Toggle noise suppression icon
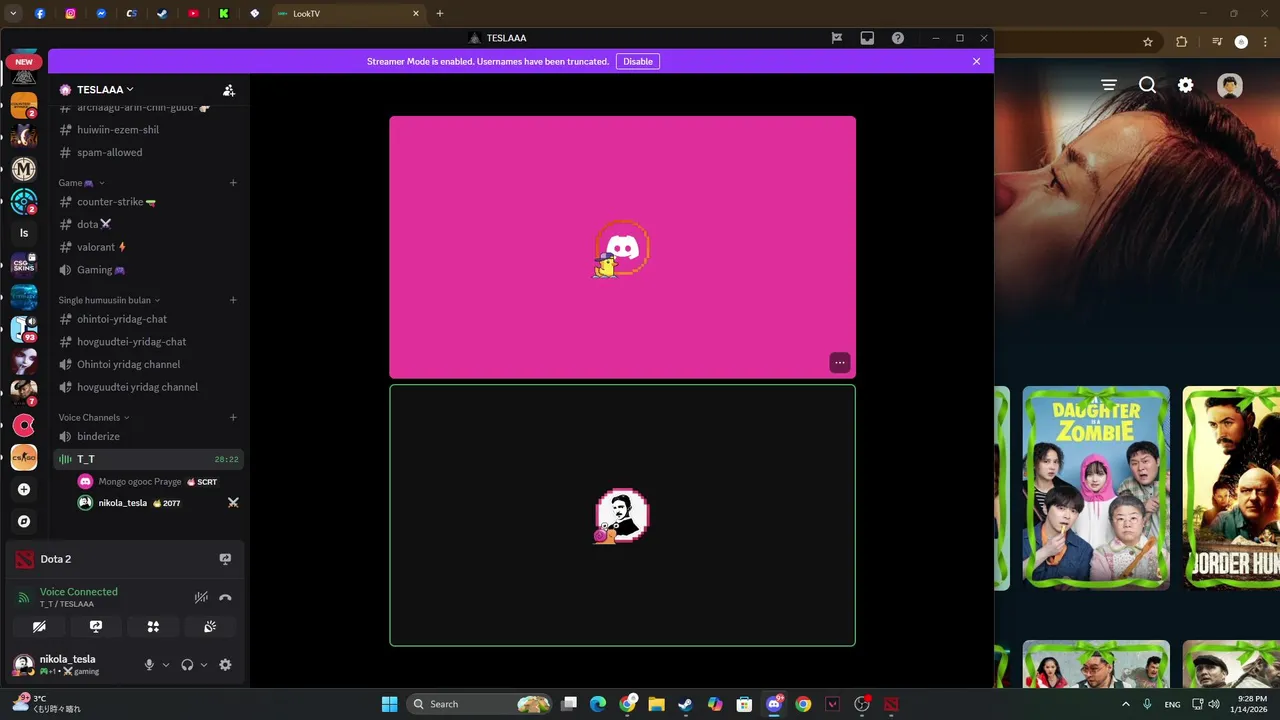 pyautogui.click(x=201, y=597)
